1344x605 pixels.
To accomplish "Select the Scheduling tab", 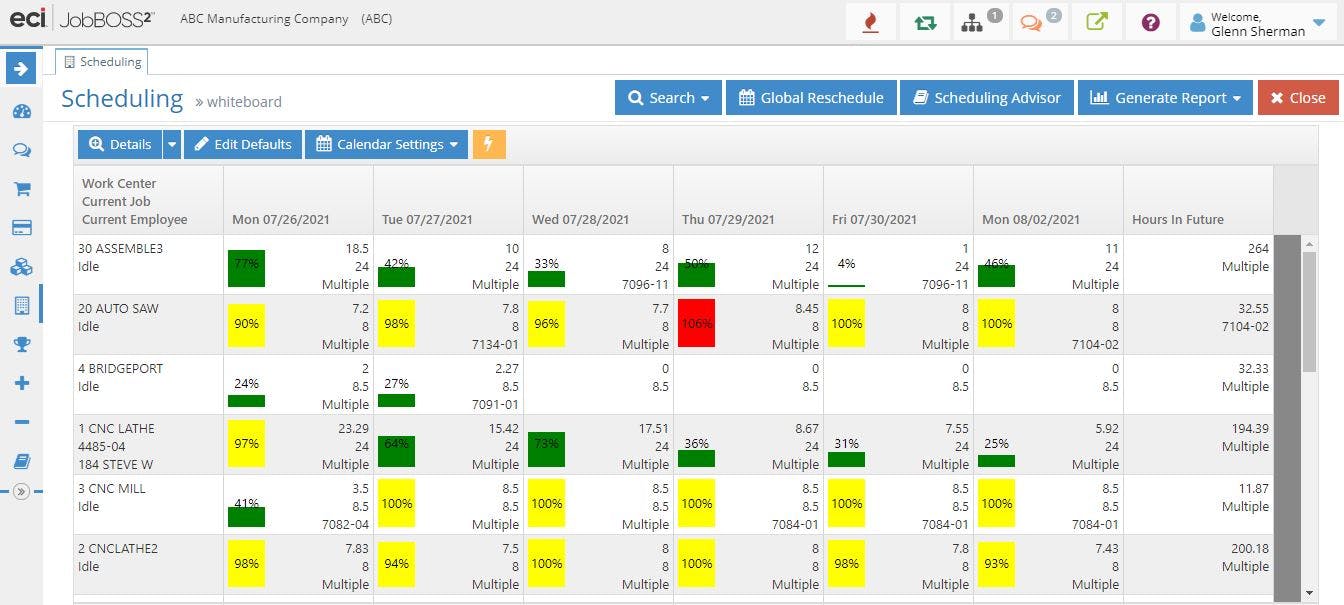I will pyautogui.click(x=102, y=61).
